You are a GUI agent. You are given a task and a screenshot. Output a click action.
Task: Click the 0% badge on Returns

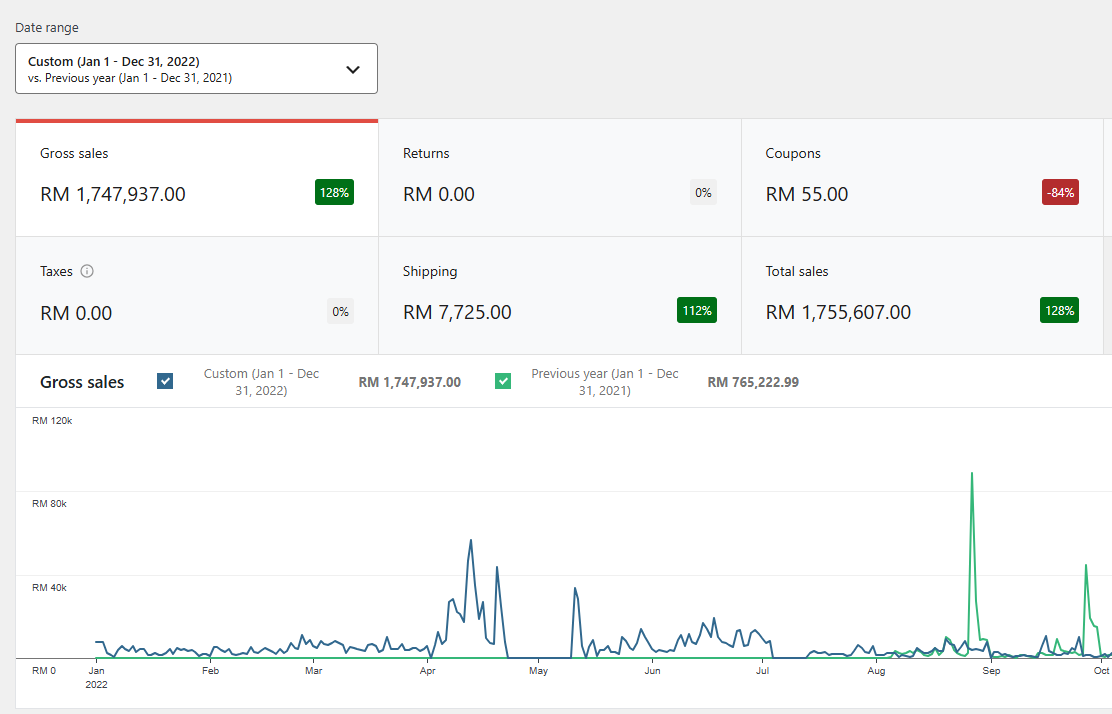(x=703, y=192)
